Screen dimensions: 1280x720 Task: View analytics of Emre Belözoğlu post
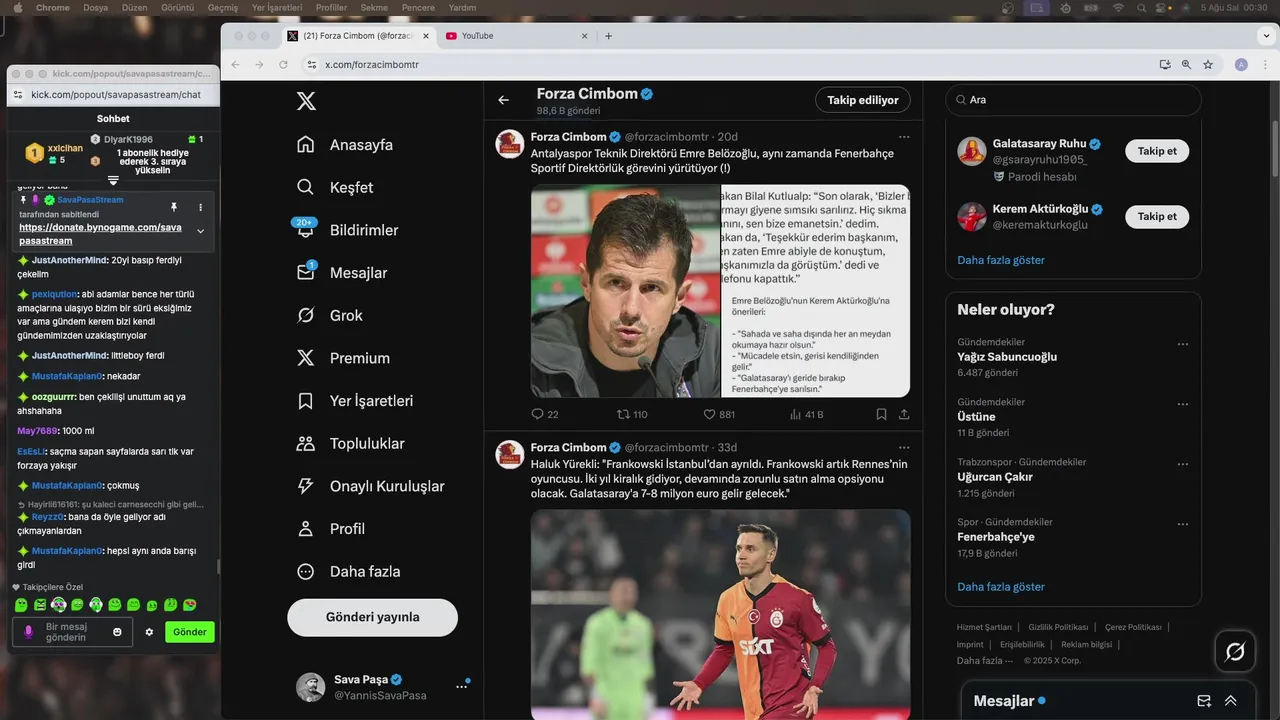click(806, 414)
